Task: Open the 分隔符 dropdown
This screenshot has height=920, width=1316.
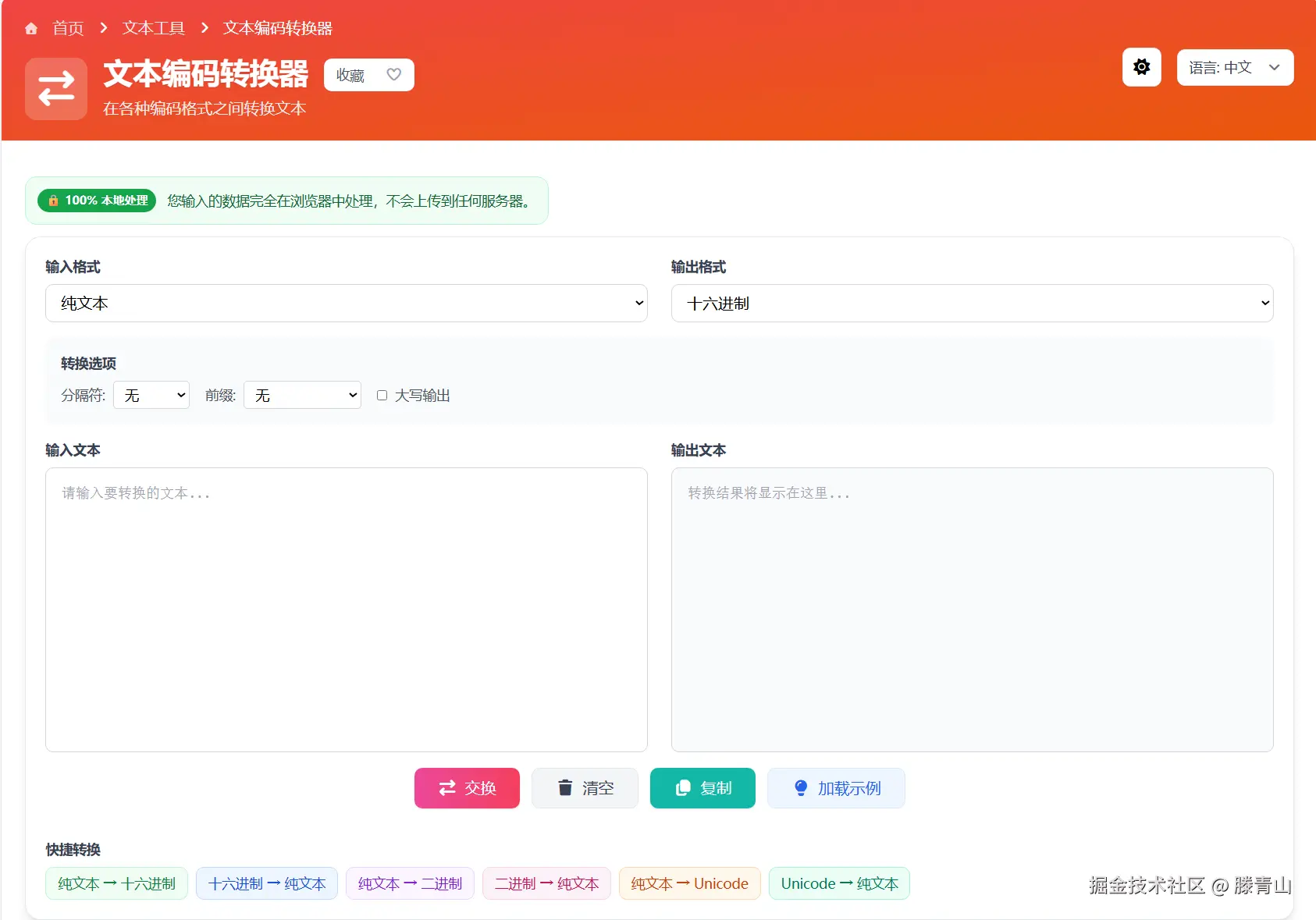Action: pos(151,395)
